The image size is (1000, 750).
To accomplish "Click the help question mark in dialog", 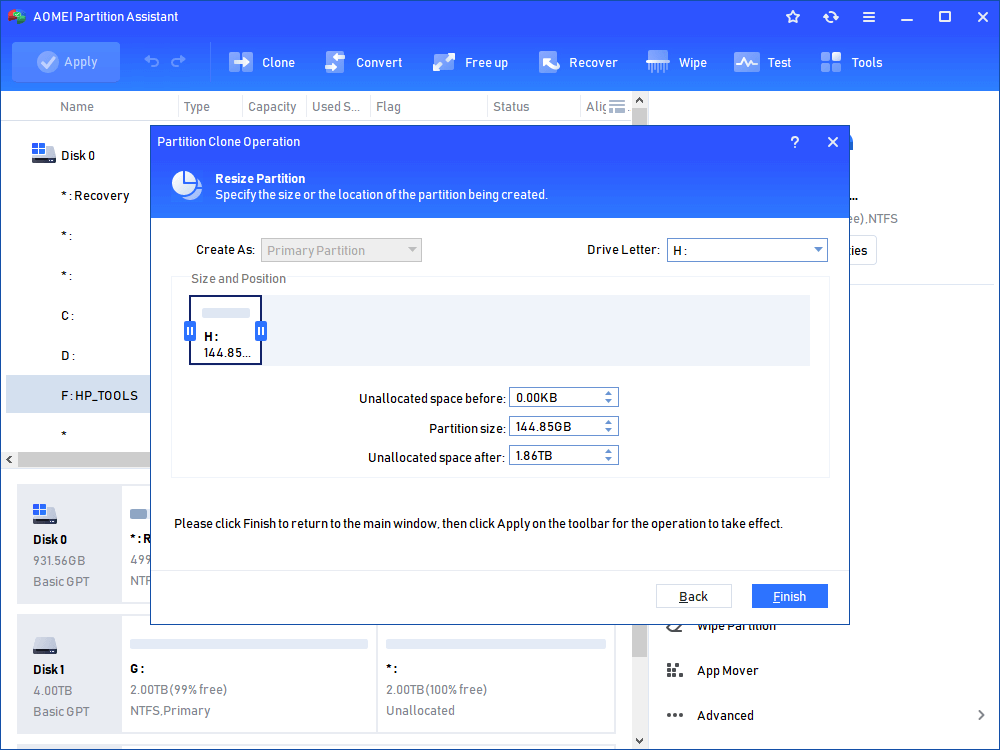I will coord(795,142).
